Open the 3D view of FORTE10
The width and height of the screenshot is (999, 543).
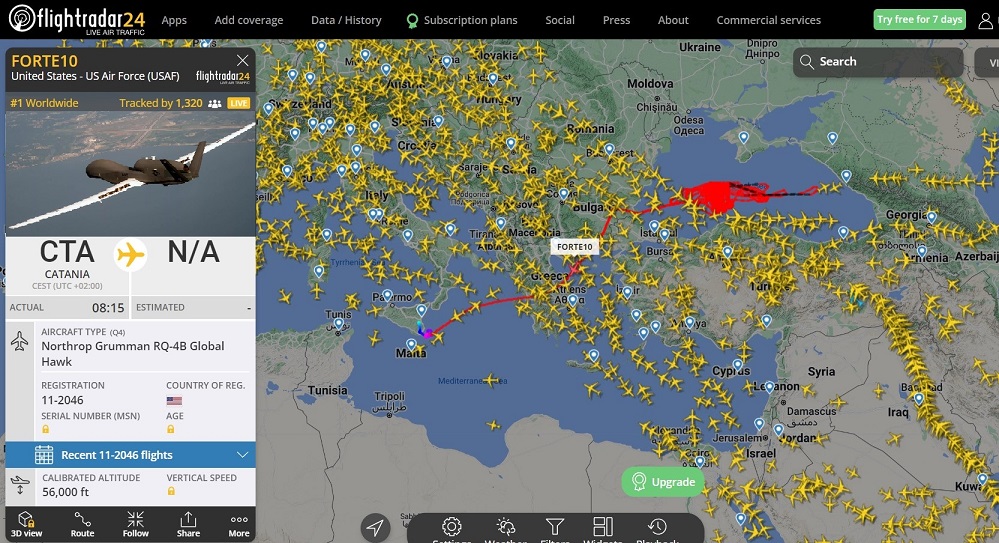click(x=26, y=524)
